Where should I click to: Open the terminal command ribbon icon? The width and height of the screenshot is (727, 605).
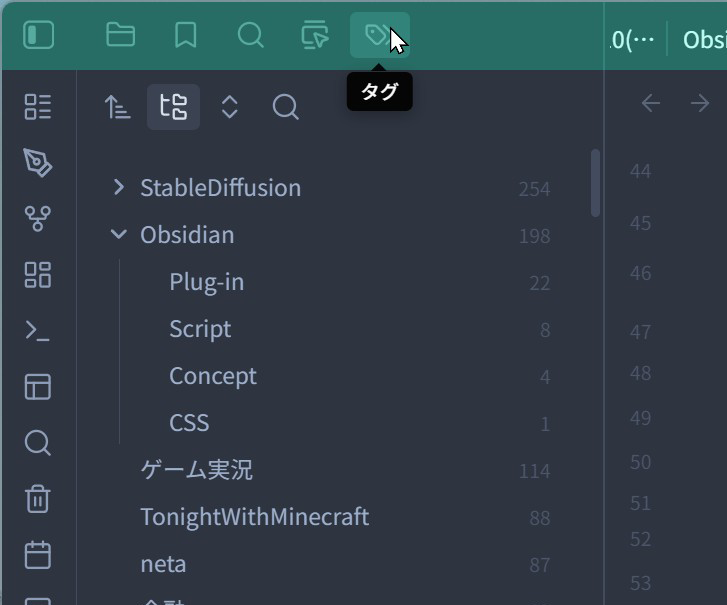[x=38, y=331]
